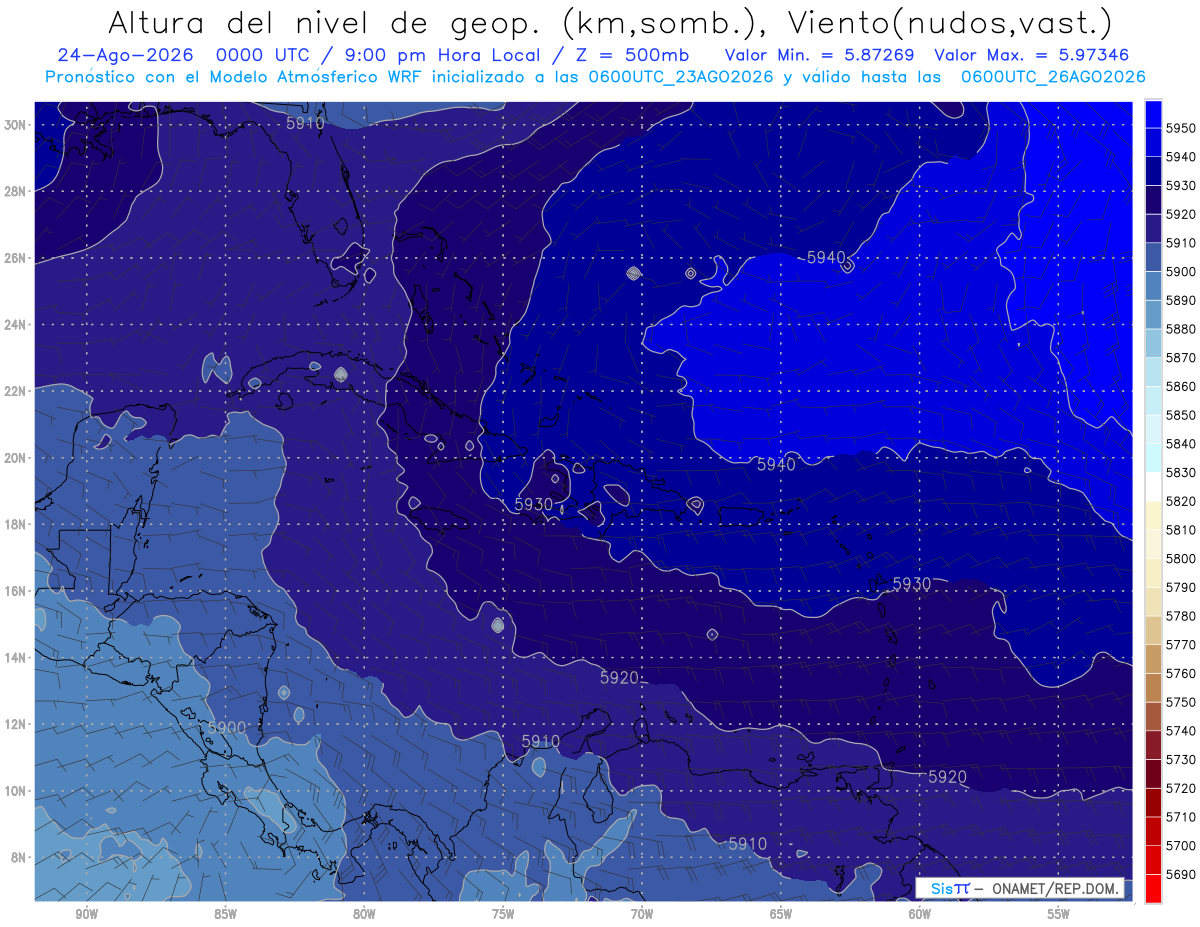Select the dark maroon swatch between 5720 and 5730
The height and width of the screenshot is (927, 1200).
coord(1153,774)
